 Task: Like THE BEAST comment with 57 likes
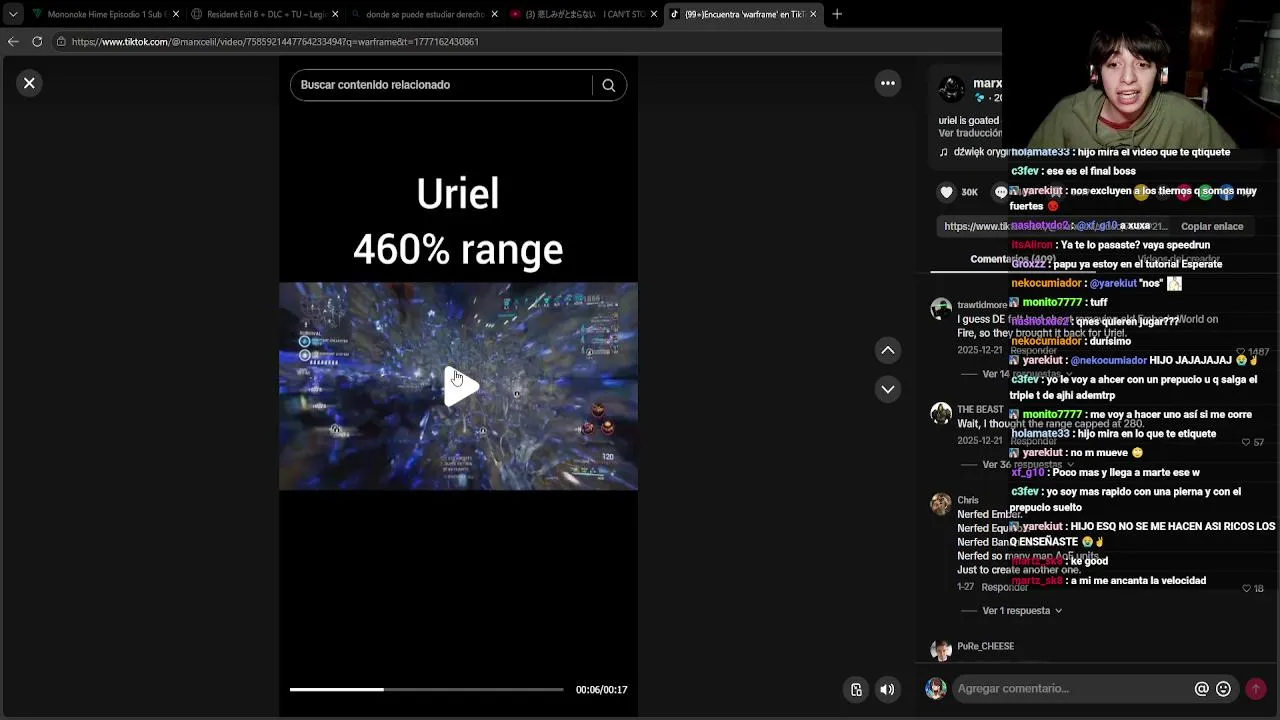[x=1246, y=442]
